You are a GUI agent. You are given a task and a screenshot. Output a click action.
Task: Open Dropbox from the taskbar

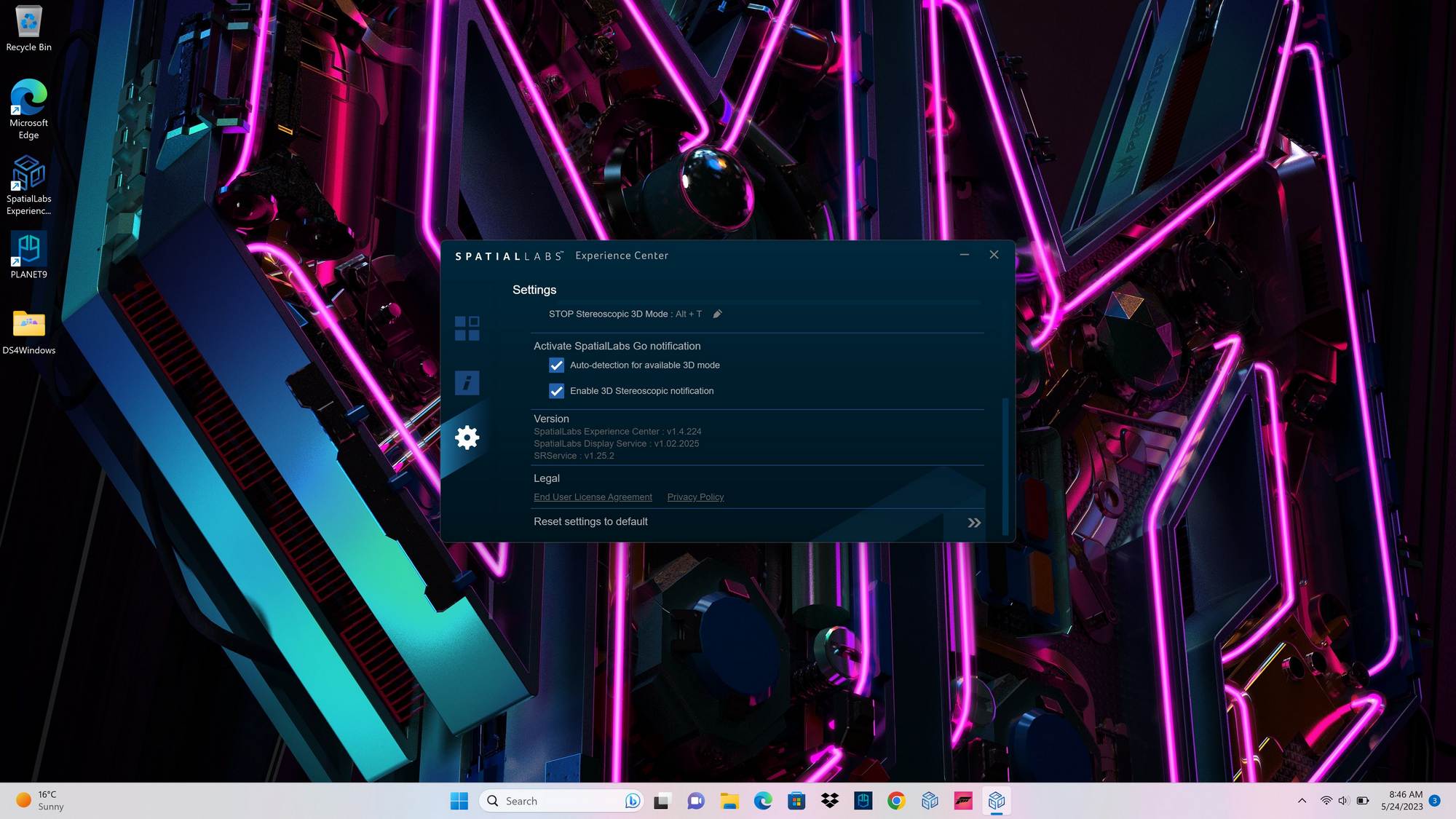(x=830, y=801)
